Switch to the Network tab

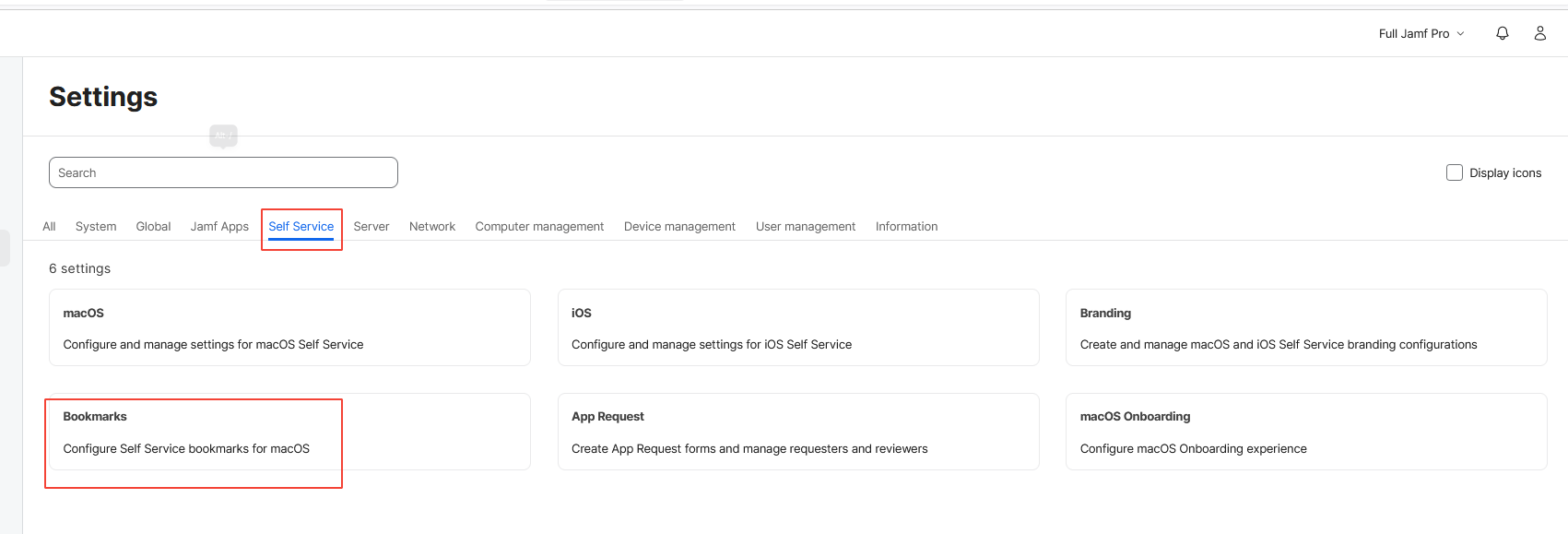click(x=432, y=226)
